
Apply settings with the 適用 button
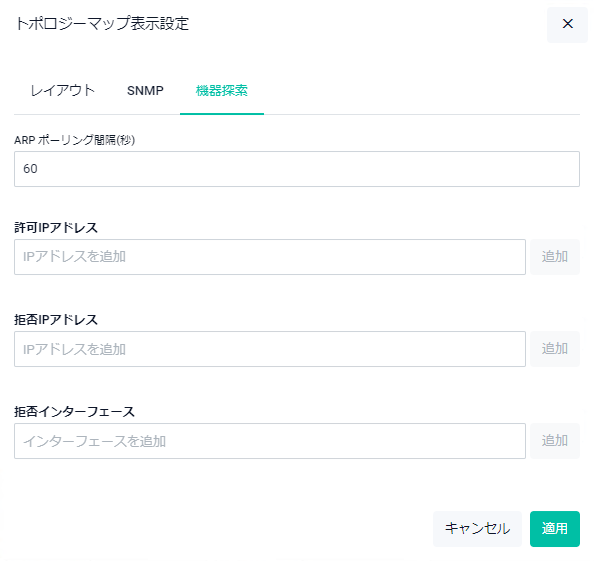pos(555,529)
